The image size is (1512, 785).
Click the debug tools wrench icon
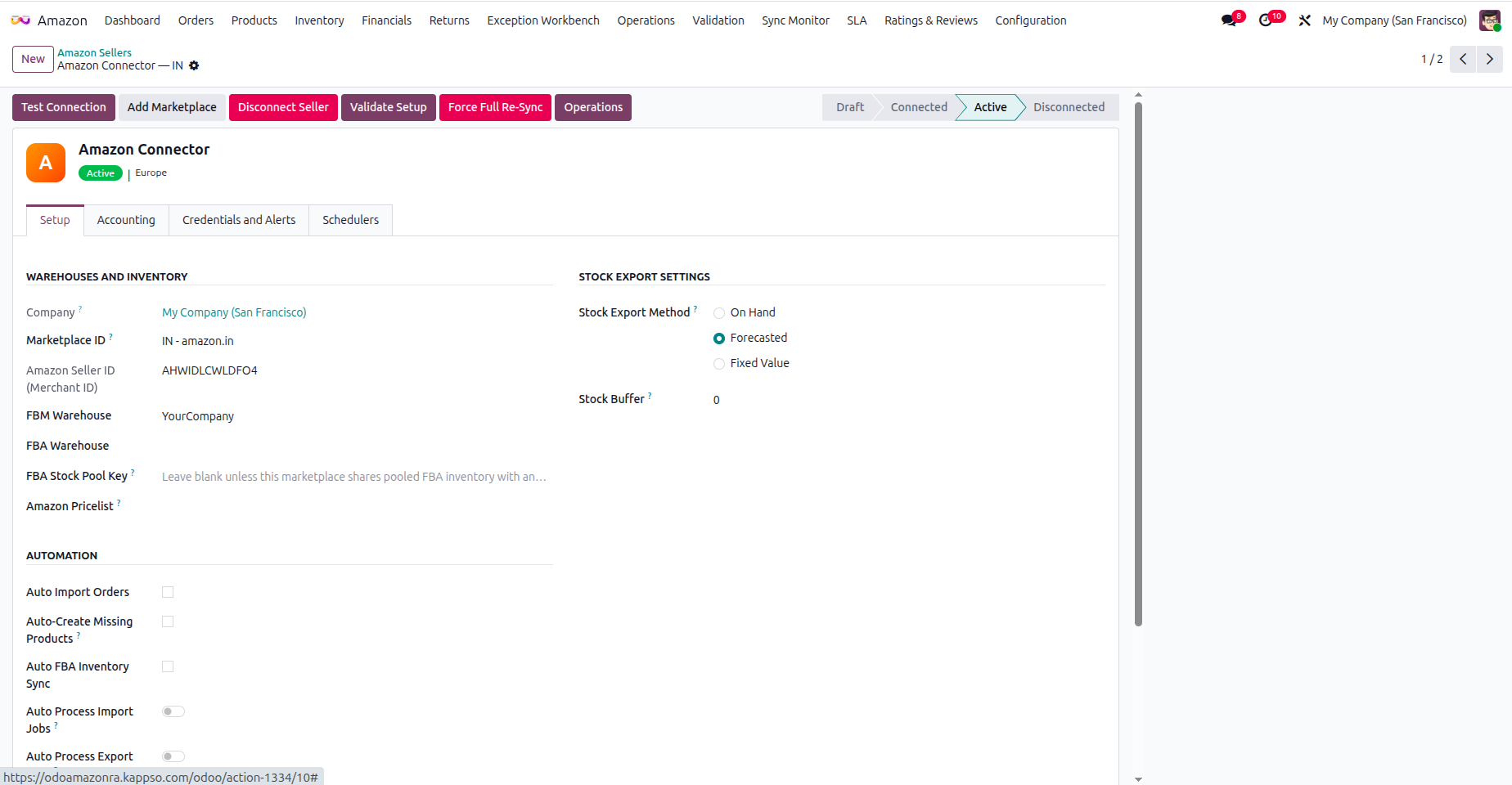coord(1305,20)
